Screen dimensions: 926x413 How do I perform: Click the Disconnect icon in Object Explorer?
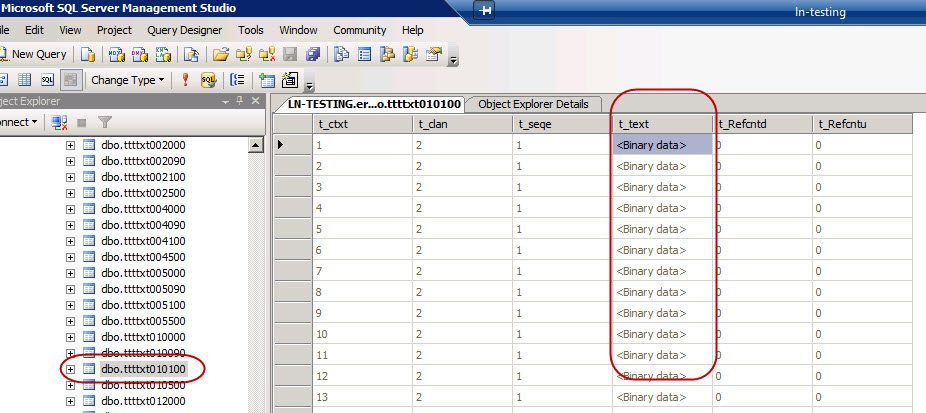[59, 122]
